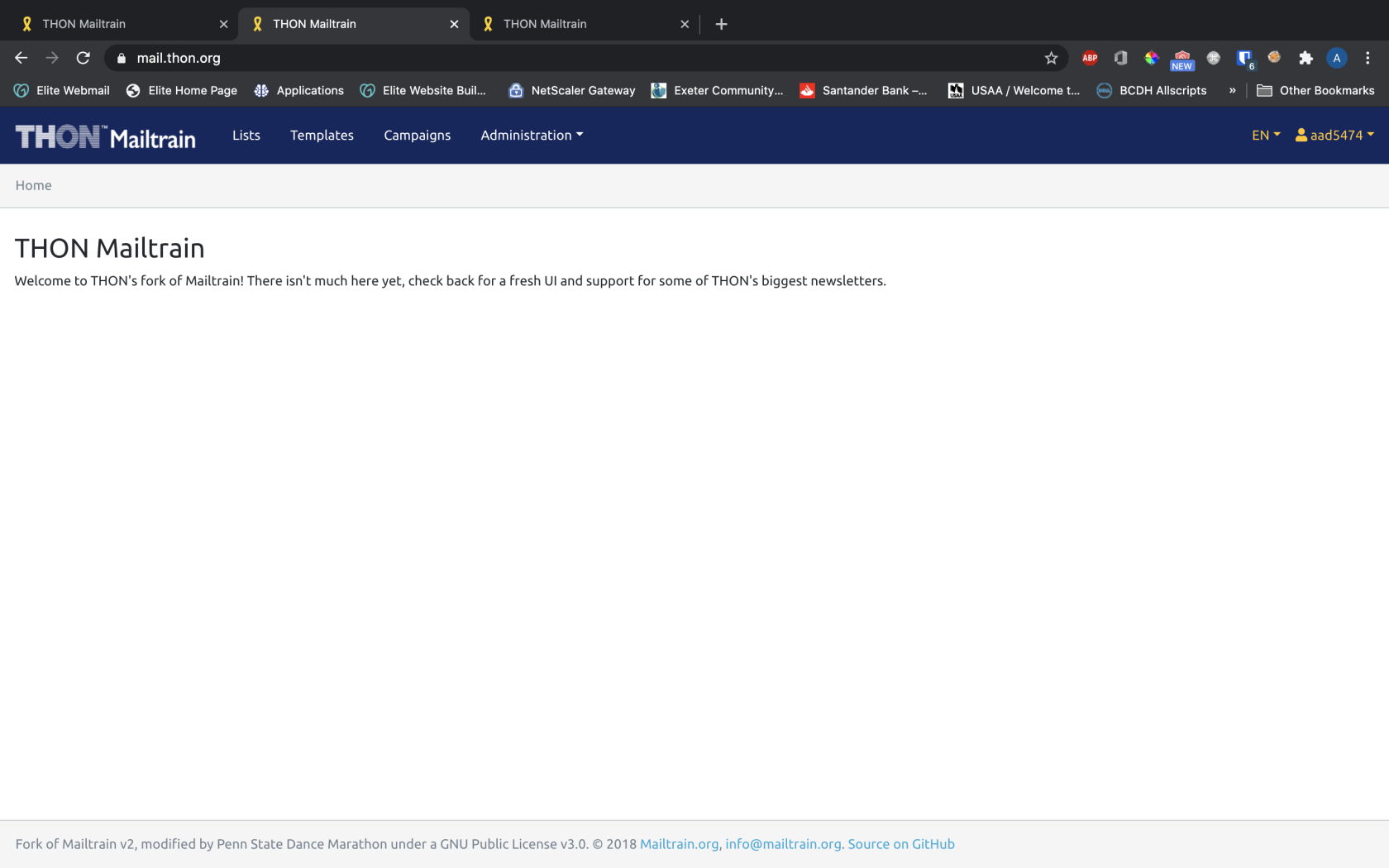Click the extension icon with NEW badge
The width and height of the screenshot is (1389, 868).
pos(1182,60)
